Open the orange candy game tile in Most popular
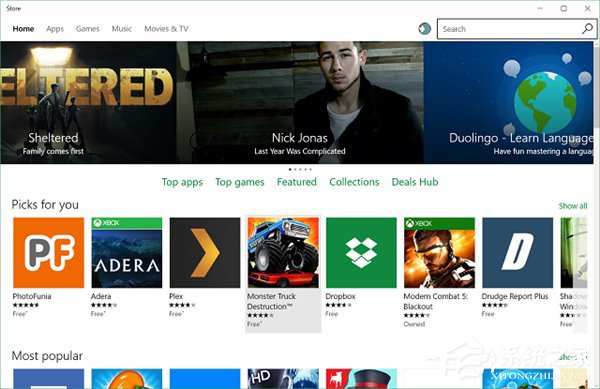Image resolution: width=600 pixels, height=389 pixels. [x=127, y=379]
